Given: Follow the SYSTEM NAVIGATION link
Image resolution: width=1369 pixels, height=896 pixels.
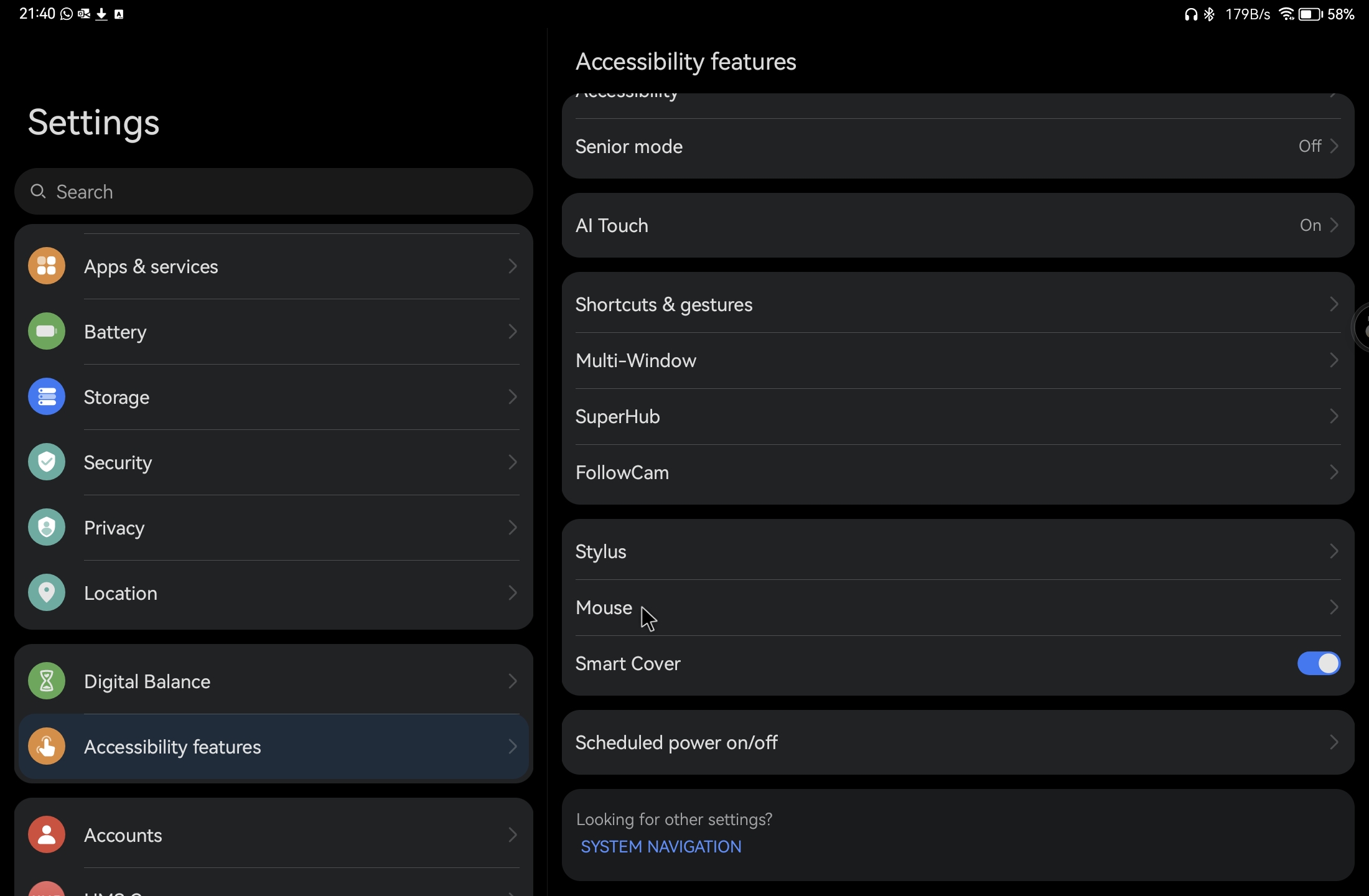Looking at the screenshot, I should tap(661, 847).
